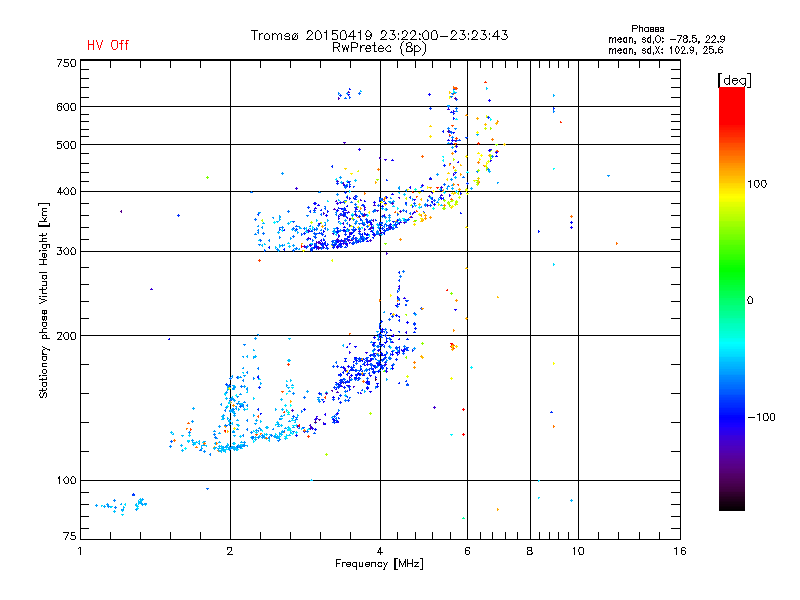This screenshot has height=600, width=800.
Task: Click the y-axis tick label '75'
Action: (70, 536)
